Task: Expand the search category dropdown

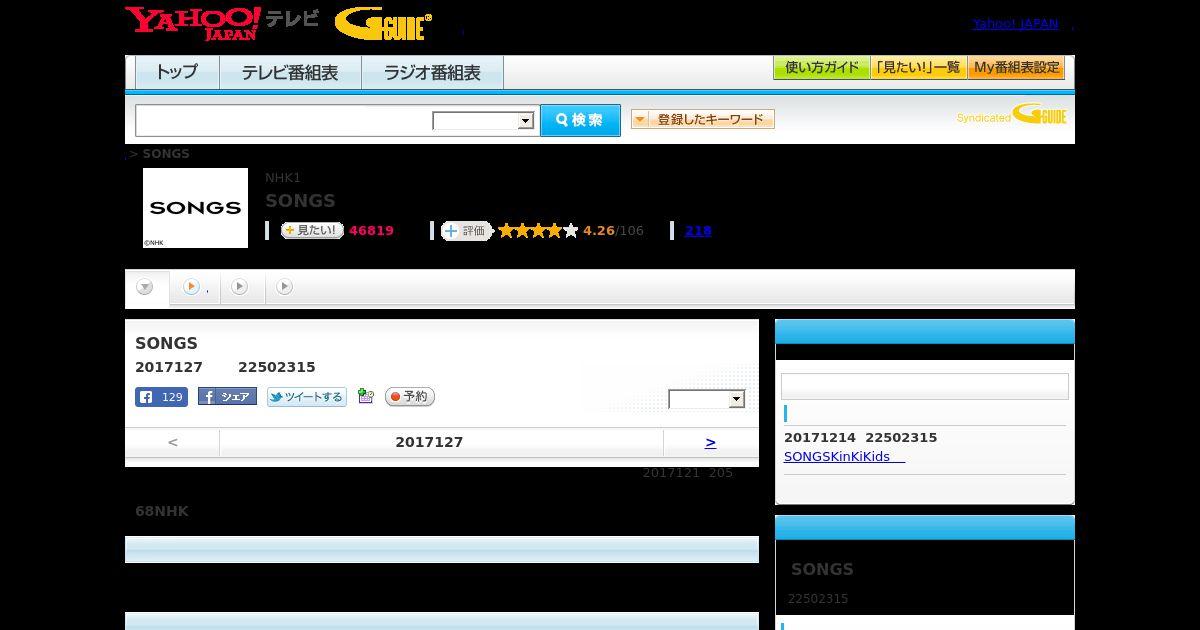Action: (483, 121)
